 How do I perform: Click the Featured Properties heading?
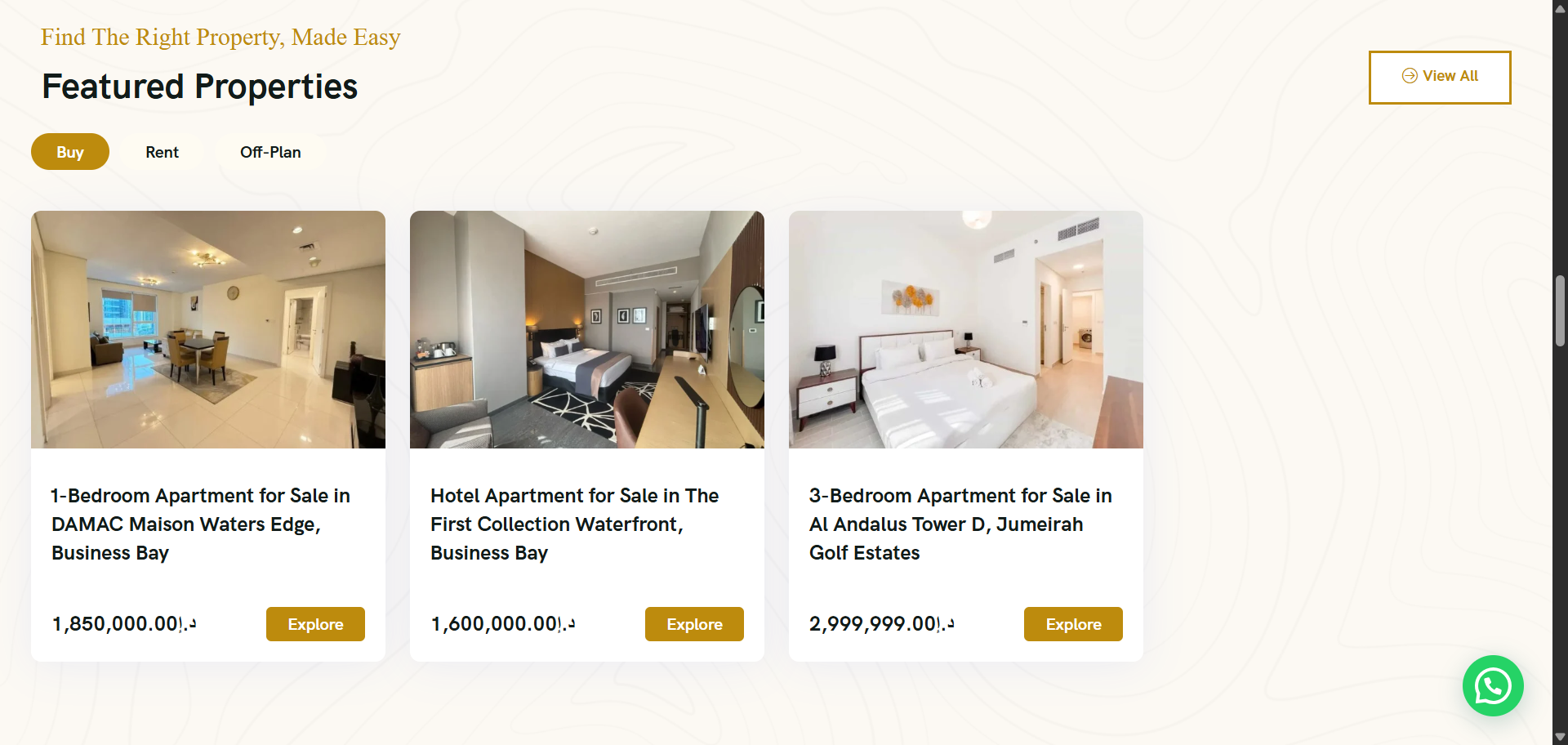(x=200, y=87)
